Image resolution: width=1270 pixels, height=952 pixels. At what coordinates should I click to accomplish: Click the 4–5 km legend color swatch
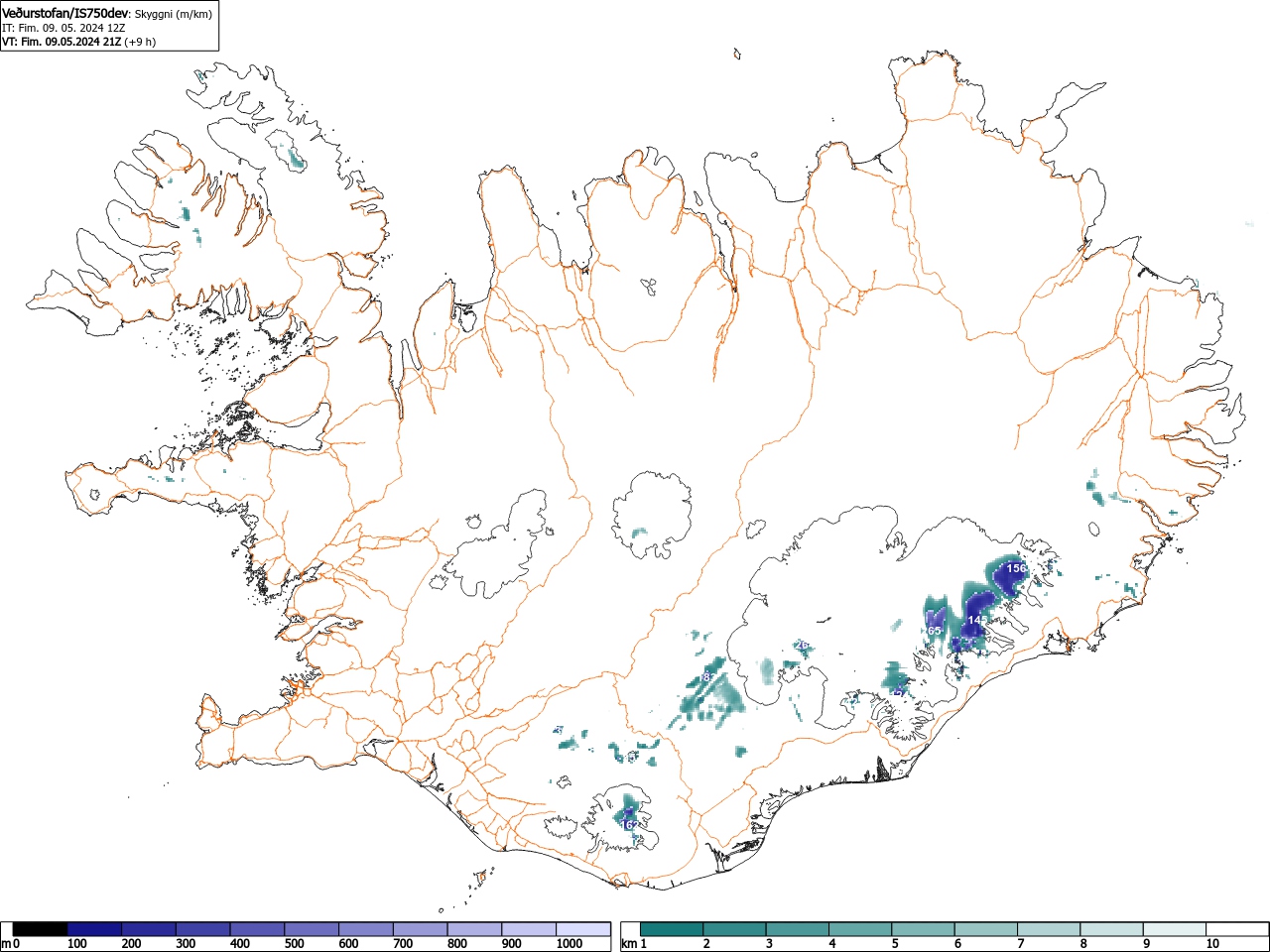point(862,929)
